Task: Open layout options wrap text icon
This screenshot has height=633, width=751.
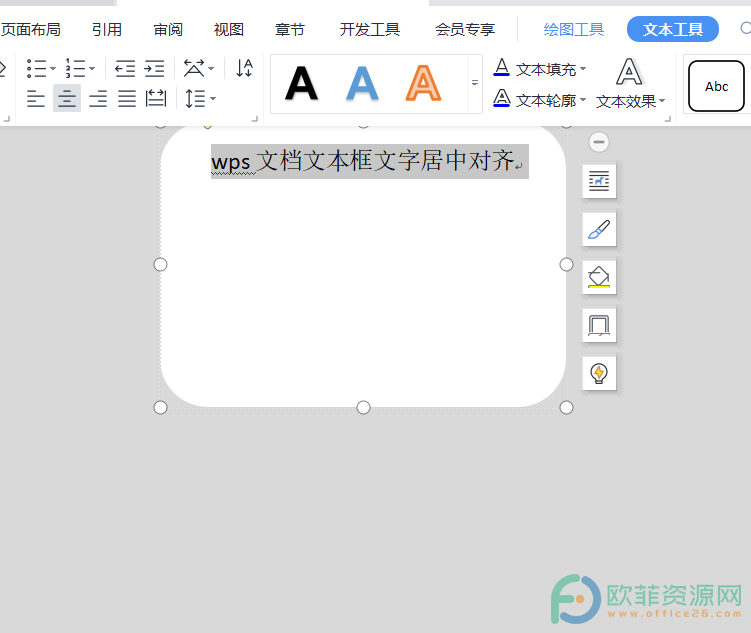Action: (x=599, y=181)
